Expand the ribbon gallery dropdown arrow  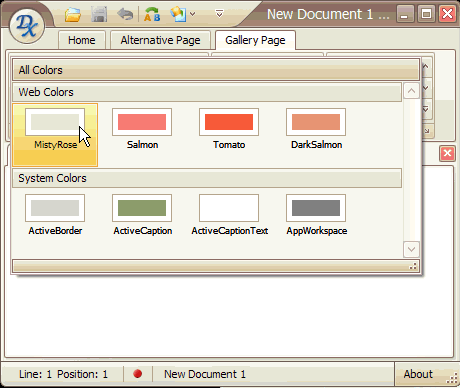[426, 109]
